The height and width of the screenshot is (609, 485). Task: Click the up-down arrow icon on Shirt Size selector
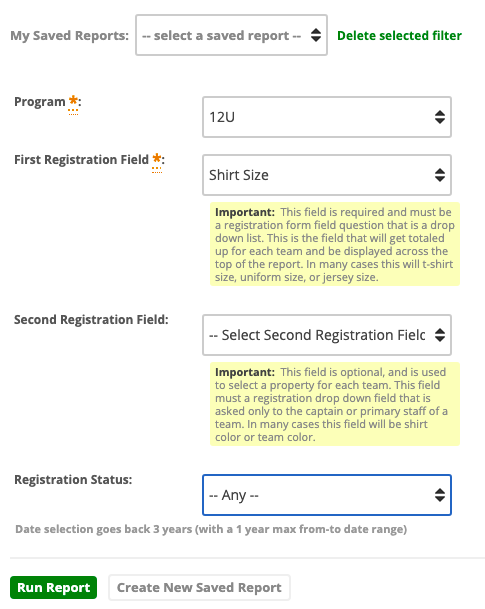[440, 175]
